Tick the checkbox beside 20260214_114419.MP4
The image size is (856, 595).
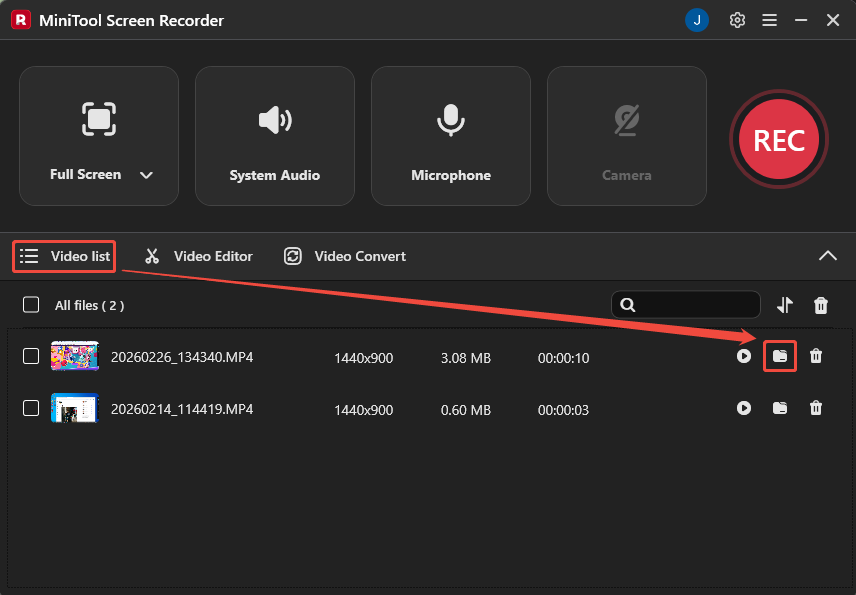30,408
